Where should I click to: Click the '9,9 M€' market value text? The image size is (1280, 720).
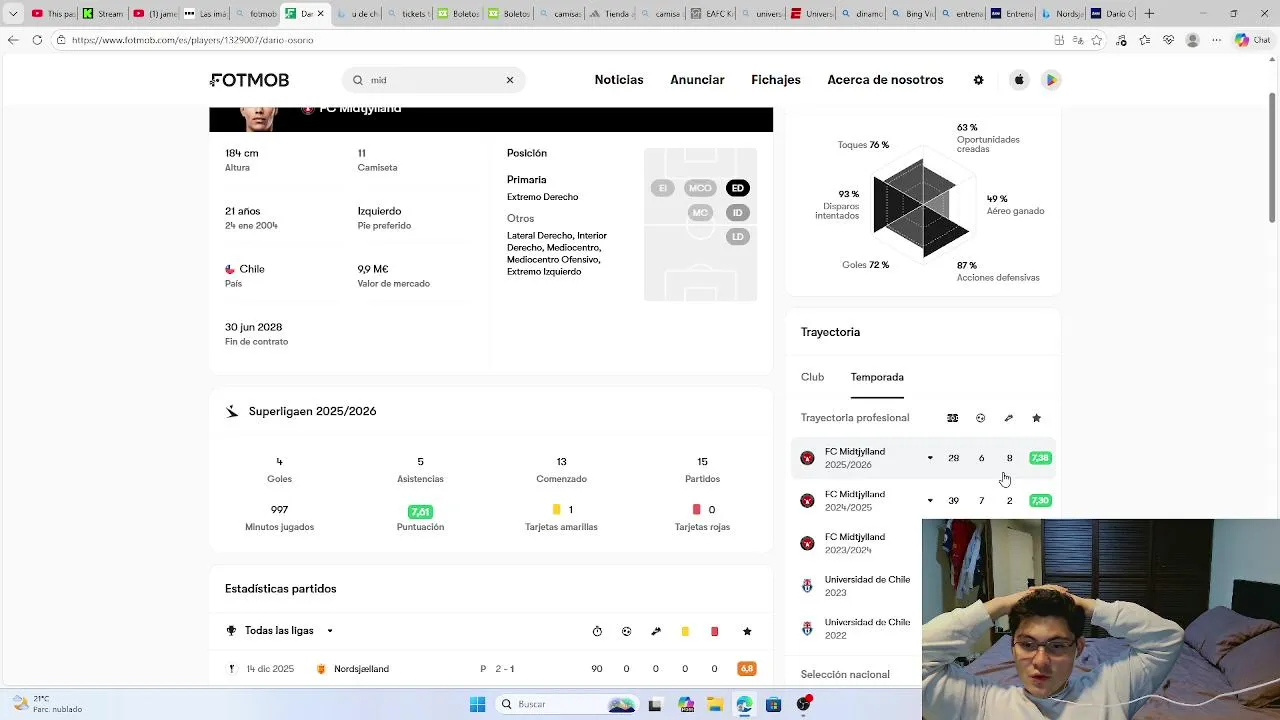coord(373,269)
